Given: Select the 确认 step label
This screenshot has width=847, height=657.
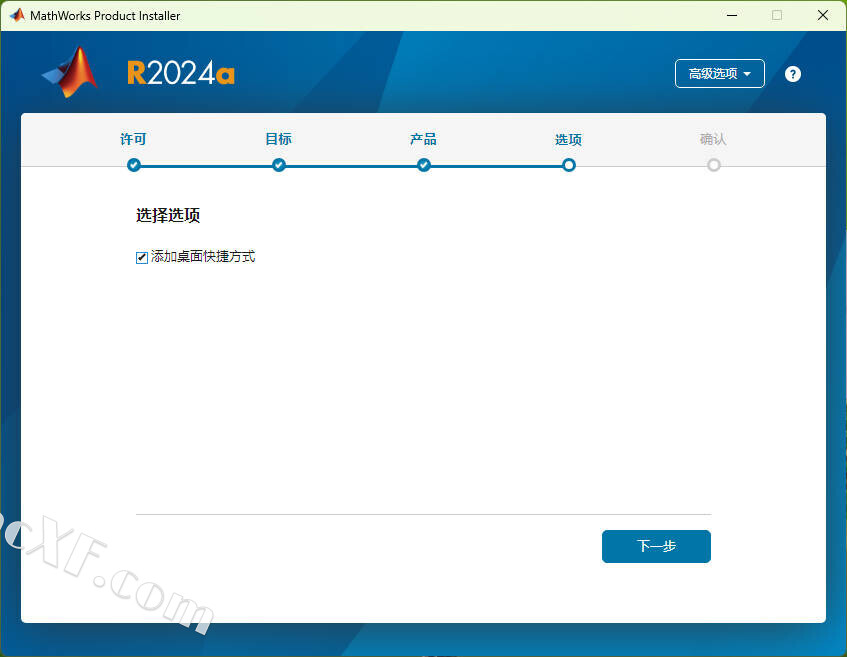Looking at the screenshot, I should [713, 139].
